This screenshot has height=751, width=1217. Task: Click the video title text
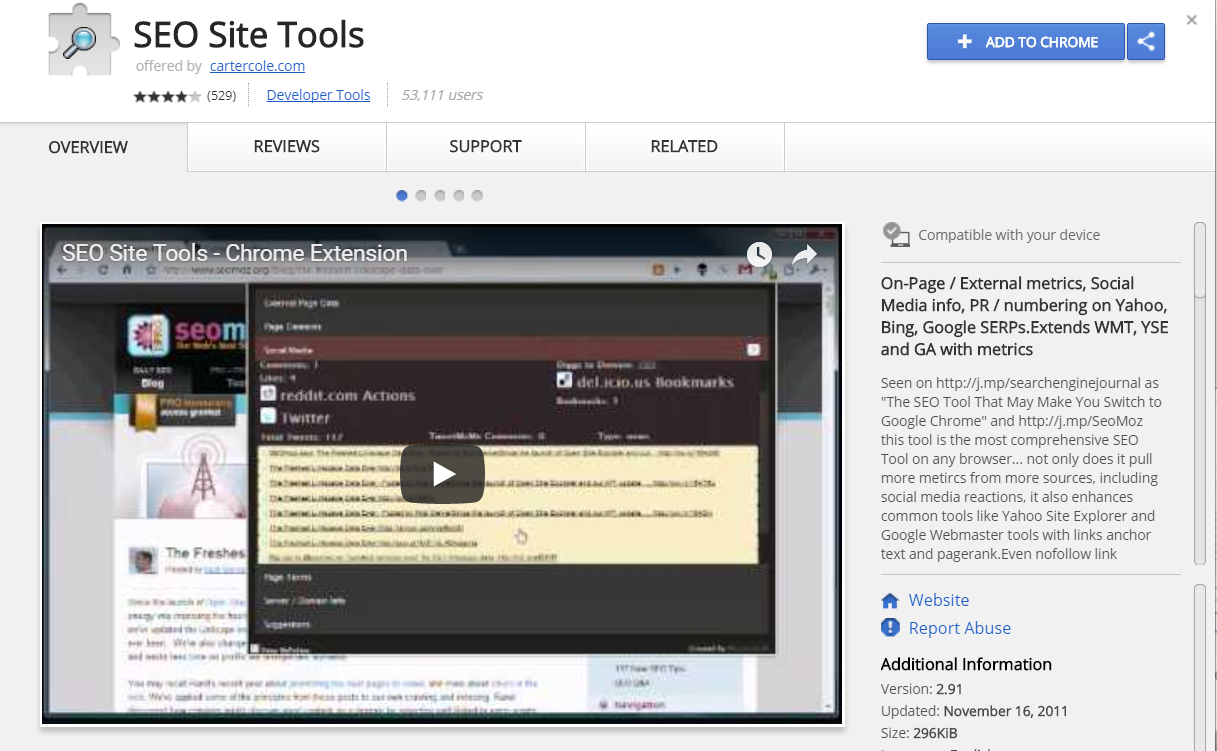point(235,253)
